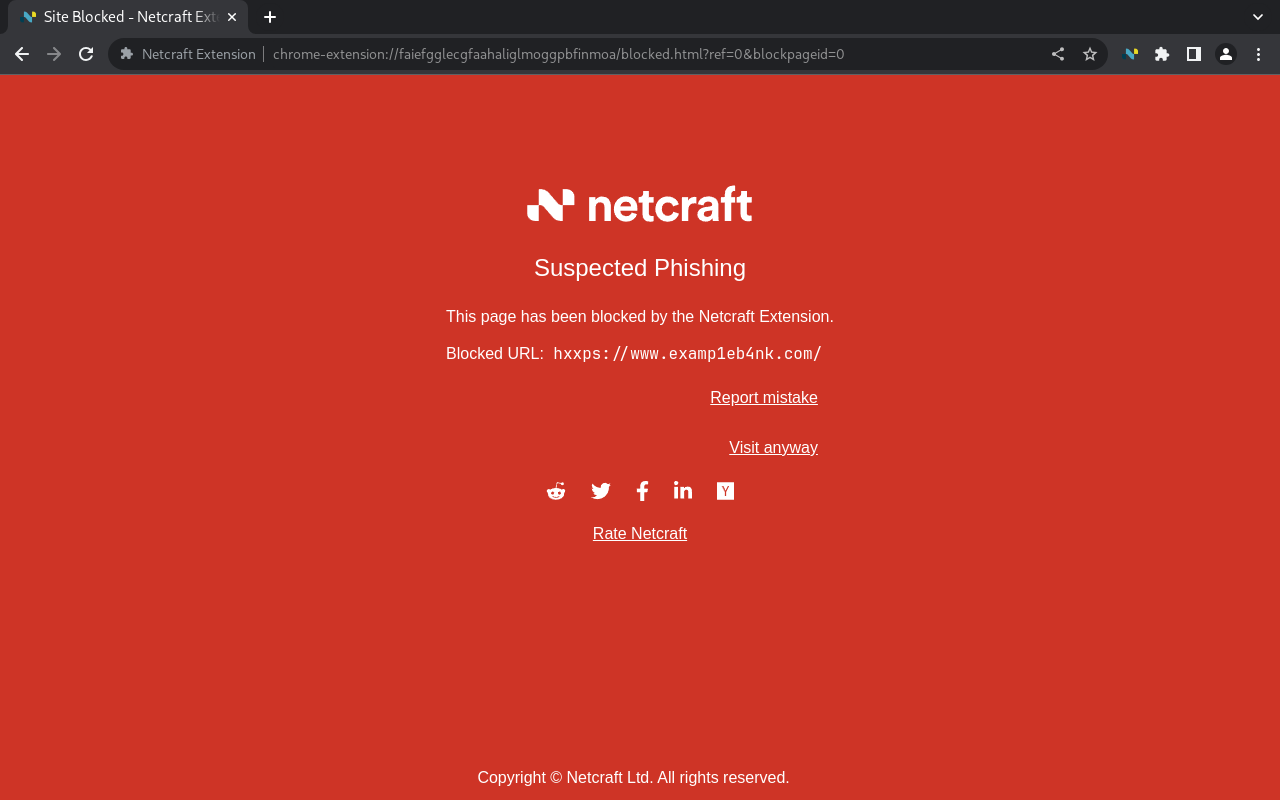Screen dimensions: 1280x800
Task: Expand the tab search chevron
Action: tap(1256, 16)
